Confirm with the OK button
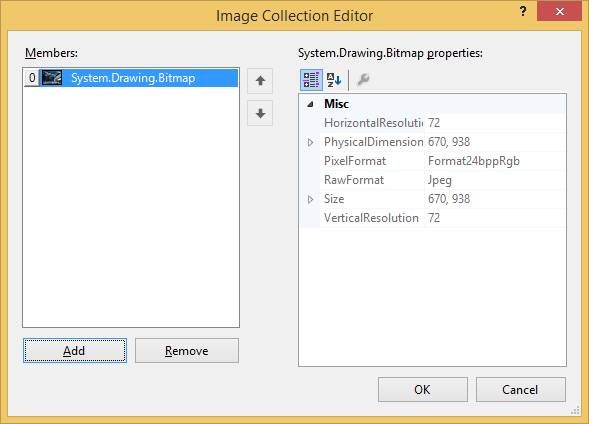Screen dimensions: 589x424 point(423,389)
